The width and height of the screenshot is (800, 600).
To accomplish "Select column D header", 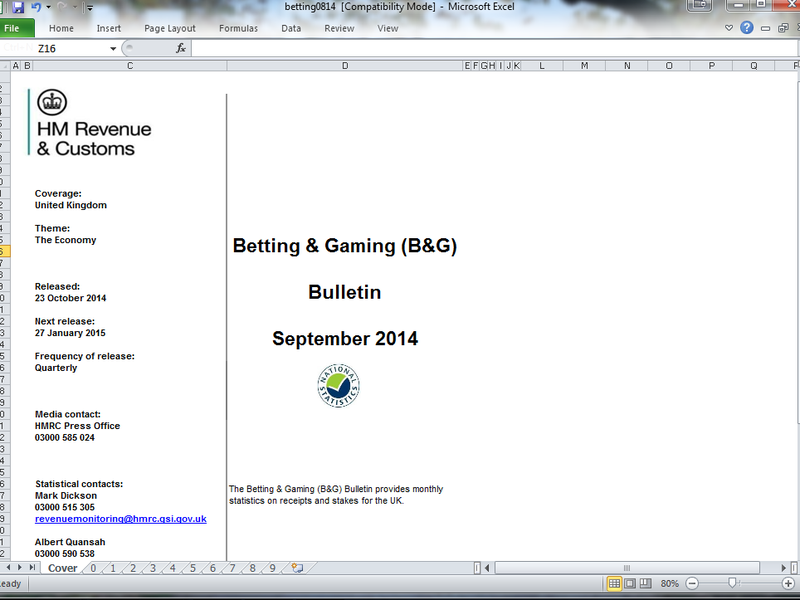I will (x=345, y=66).
